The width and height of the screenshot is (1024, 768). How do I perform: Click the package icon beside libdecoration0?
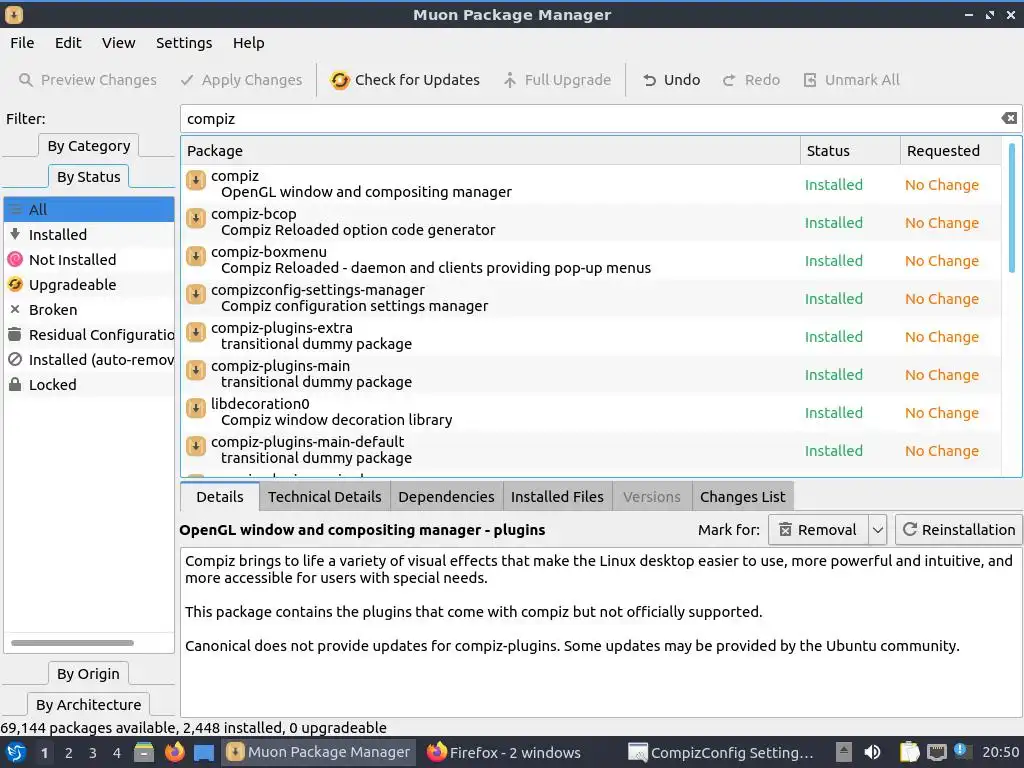point(196,408)
